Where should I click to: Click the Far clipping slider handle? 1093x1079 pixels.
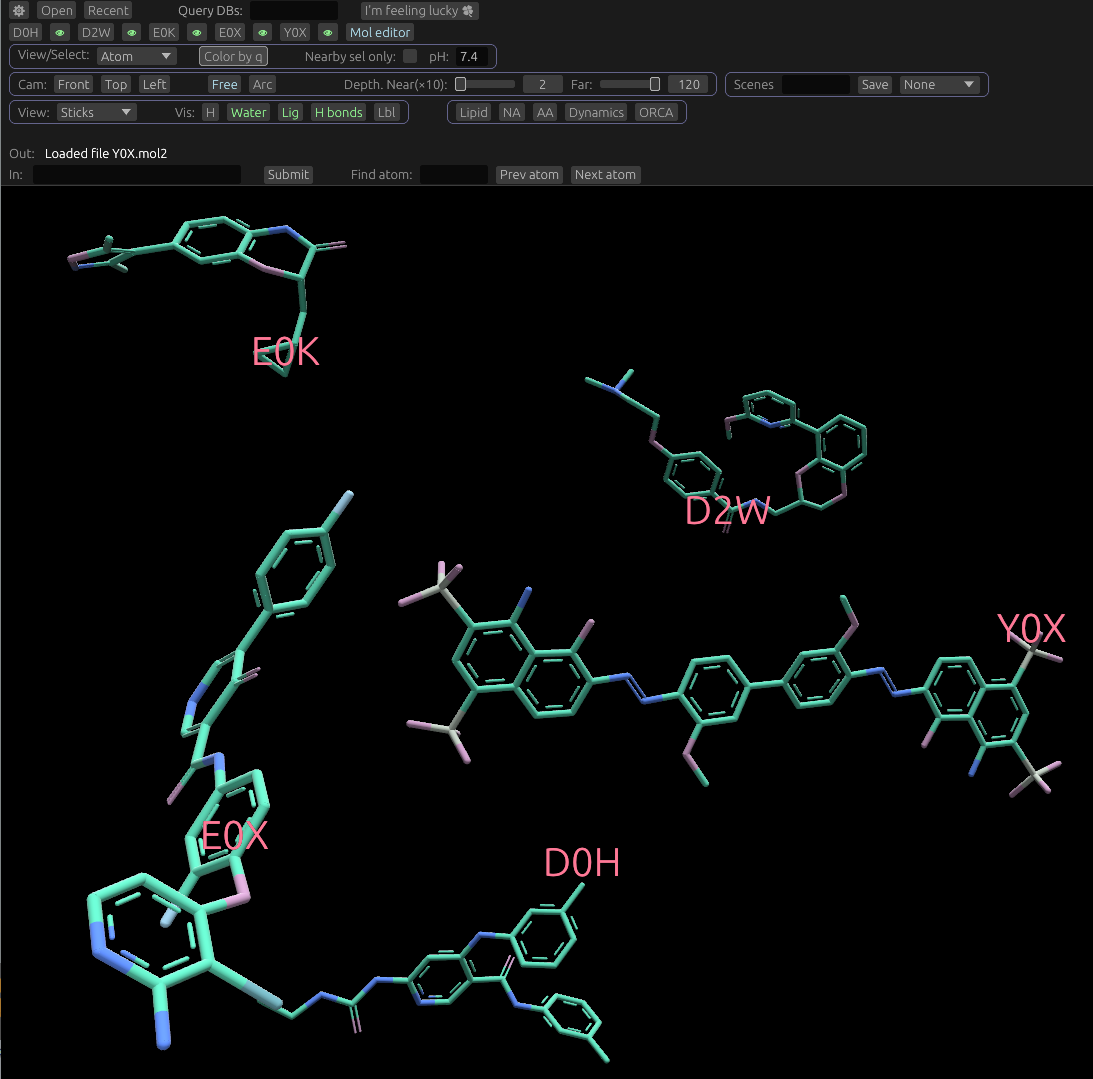[x=655, y=84]
